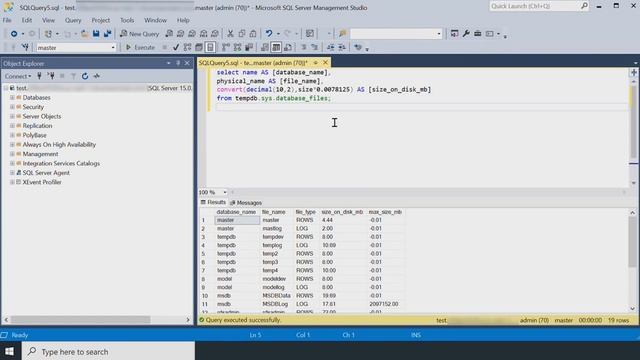Click the navigate Back circle icon
This screenshot has height=360, width=640.
point(13,34)
